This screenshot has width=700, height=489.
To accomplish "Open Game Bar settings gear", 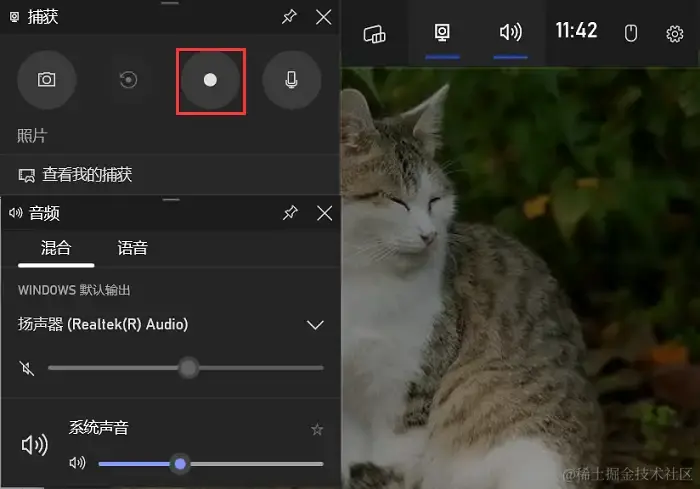I will tap(675, 33).
